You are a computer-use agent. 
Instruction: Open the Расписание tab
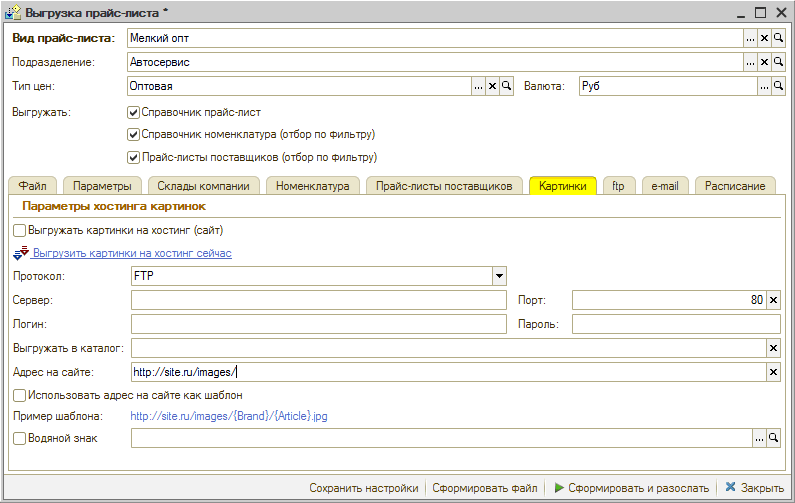(734, 186)
